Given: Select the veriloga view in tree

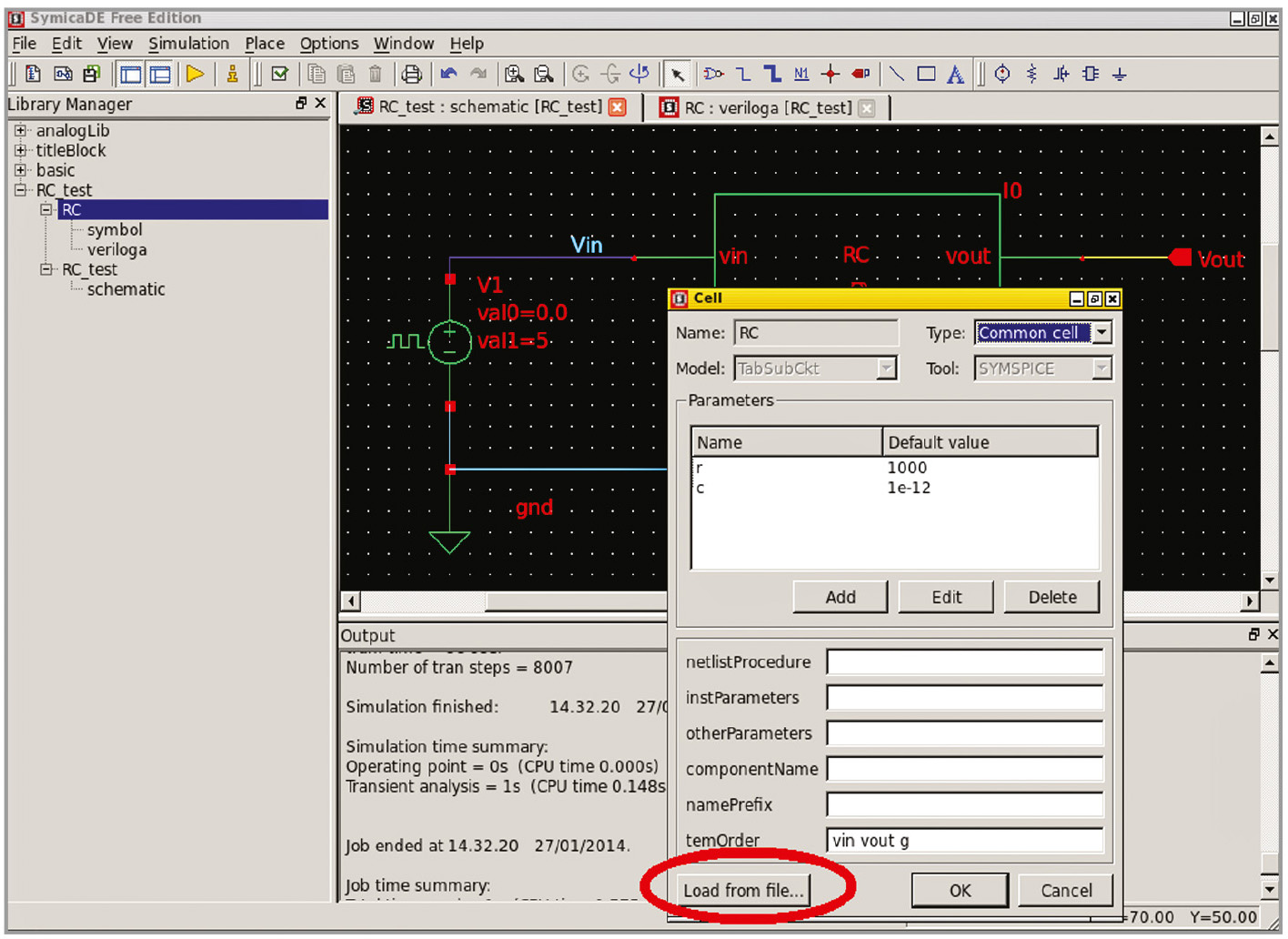Looking at the screenshot, I should [116, 249].
